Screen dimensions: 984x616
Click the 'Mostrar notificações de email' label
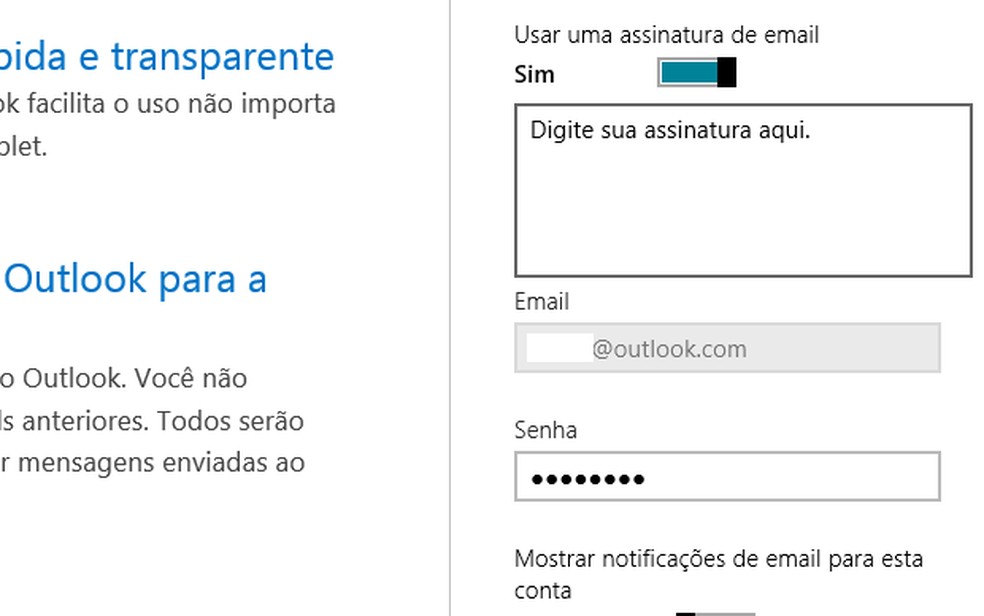click(x=718, y=558)
